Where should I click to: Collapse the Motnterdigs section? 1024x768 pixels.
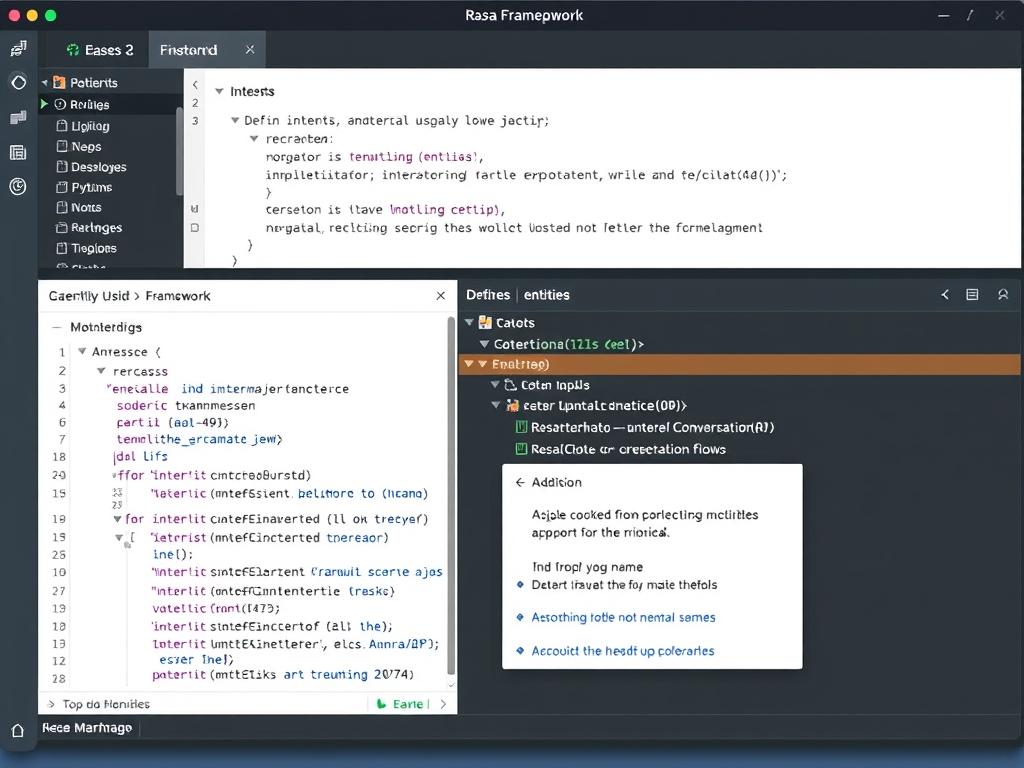[57, 327]
